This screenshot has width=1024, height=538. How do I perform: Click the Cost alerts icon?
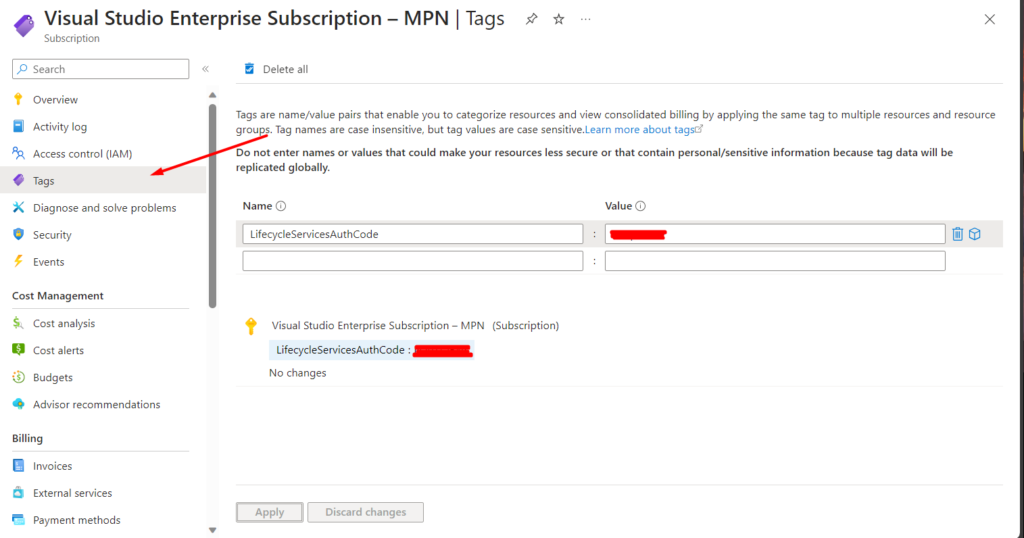click(x=18, y=350)
